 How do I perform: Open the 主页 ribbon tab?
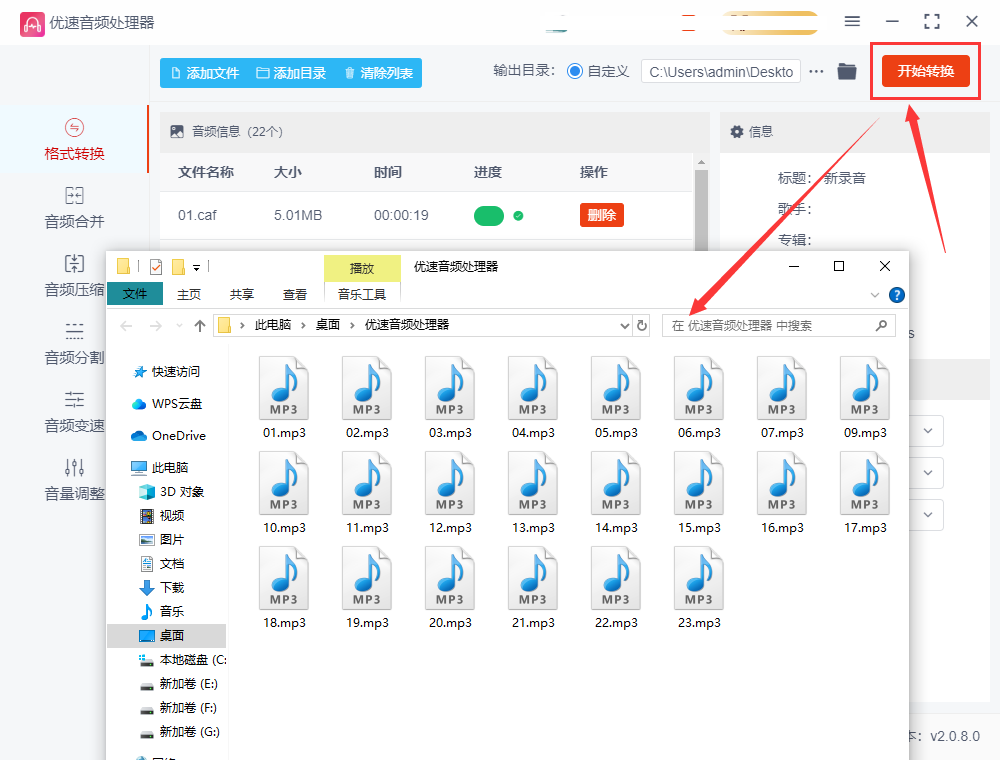pos(189,295)
